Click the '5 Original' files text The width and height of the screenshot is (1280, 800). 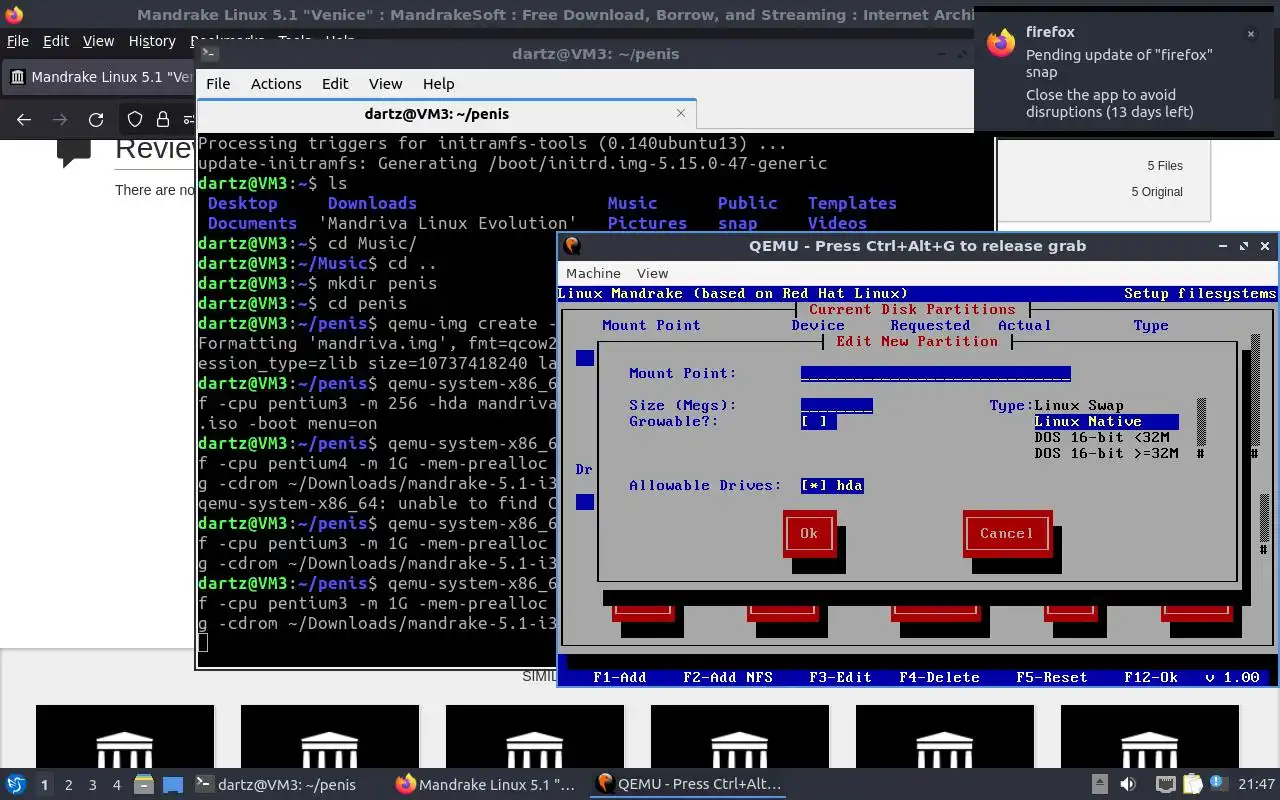(x=1157, y=191)
